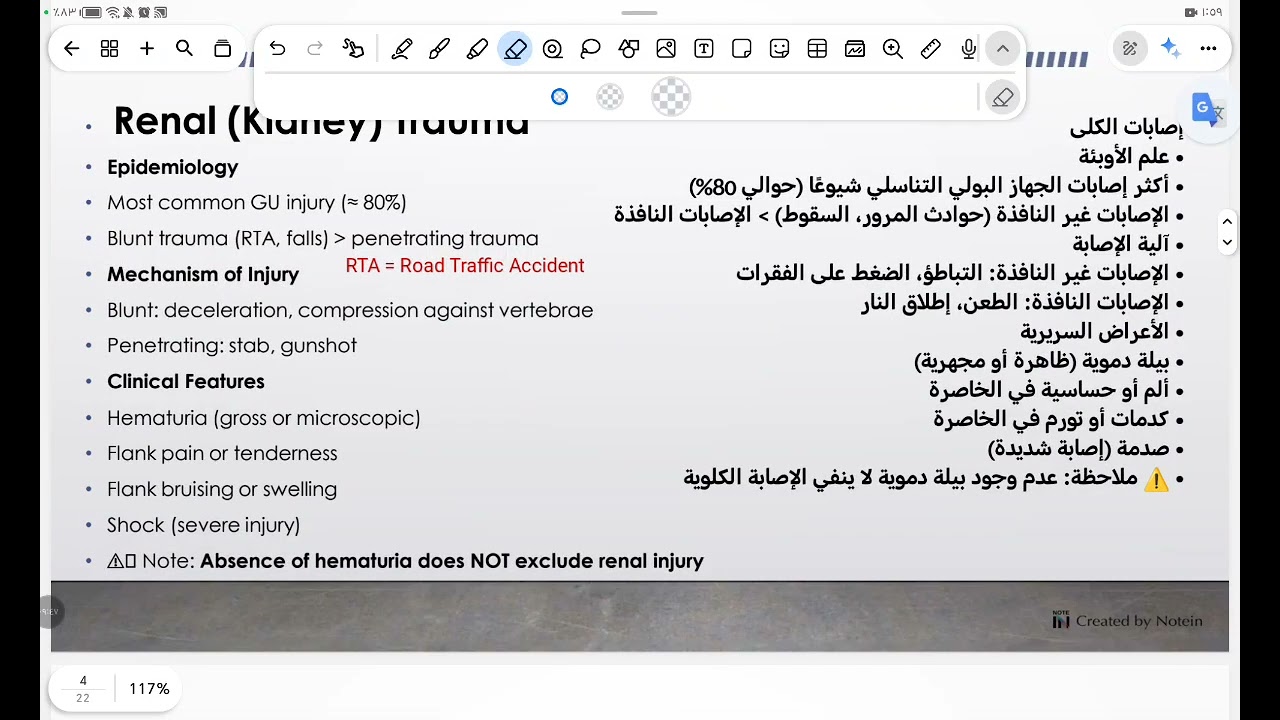The image size is (1280, 720).
Task: Add a sticky note
Action: coord(741,49)
